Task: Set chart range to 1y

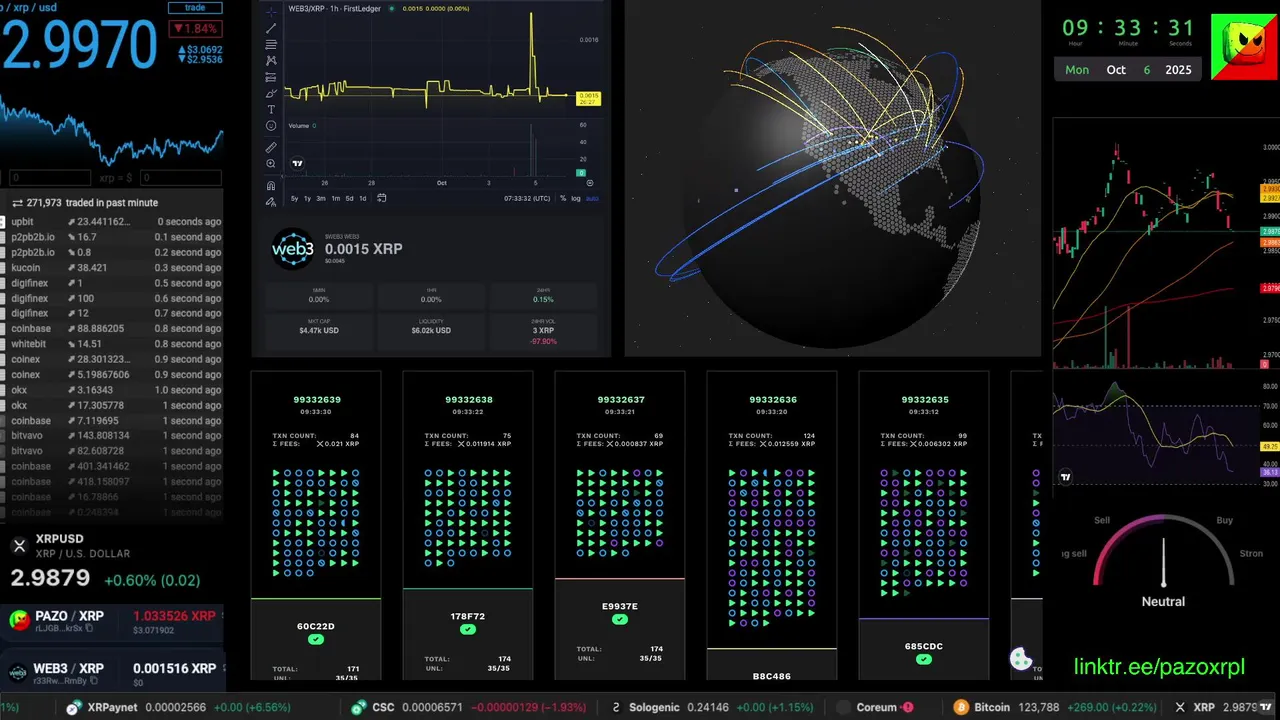Action: coord(308,198)
